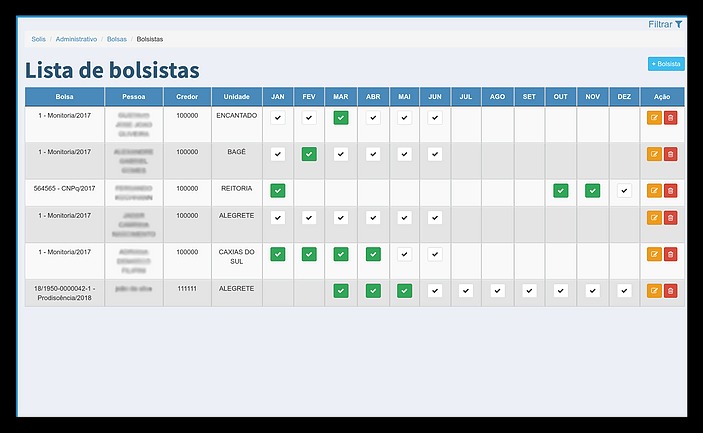Click edit icon for REITORIA row
703x433 pixels.
pyautogui.click(x=654, y=190)
